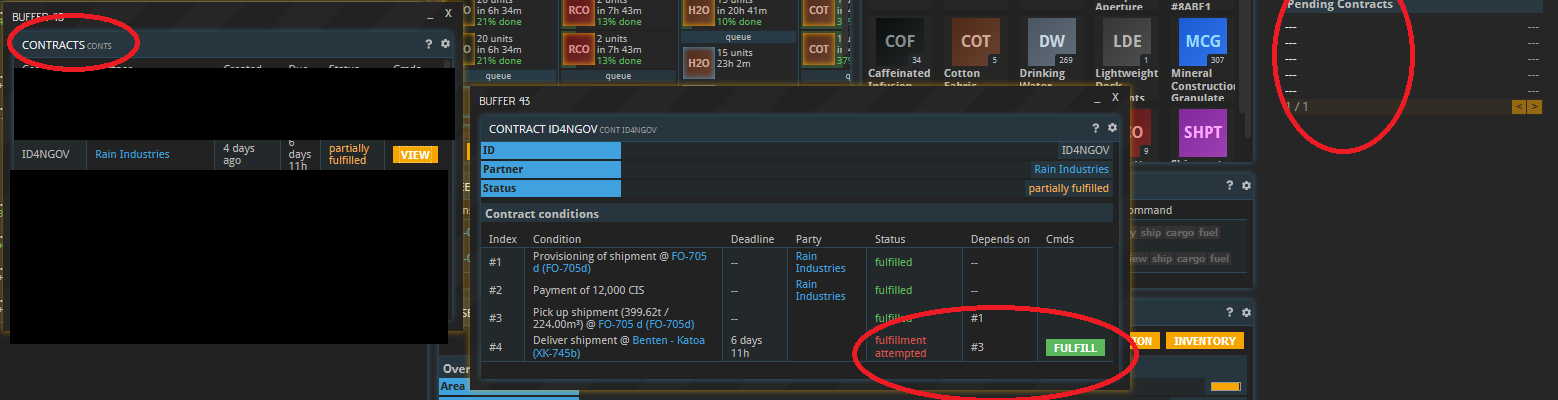Select the COT Cotton Fabric inventory tile
The height and width of the screenshot is (400, 1558).
click(x=975, y=42)
